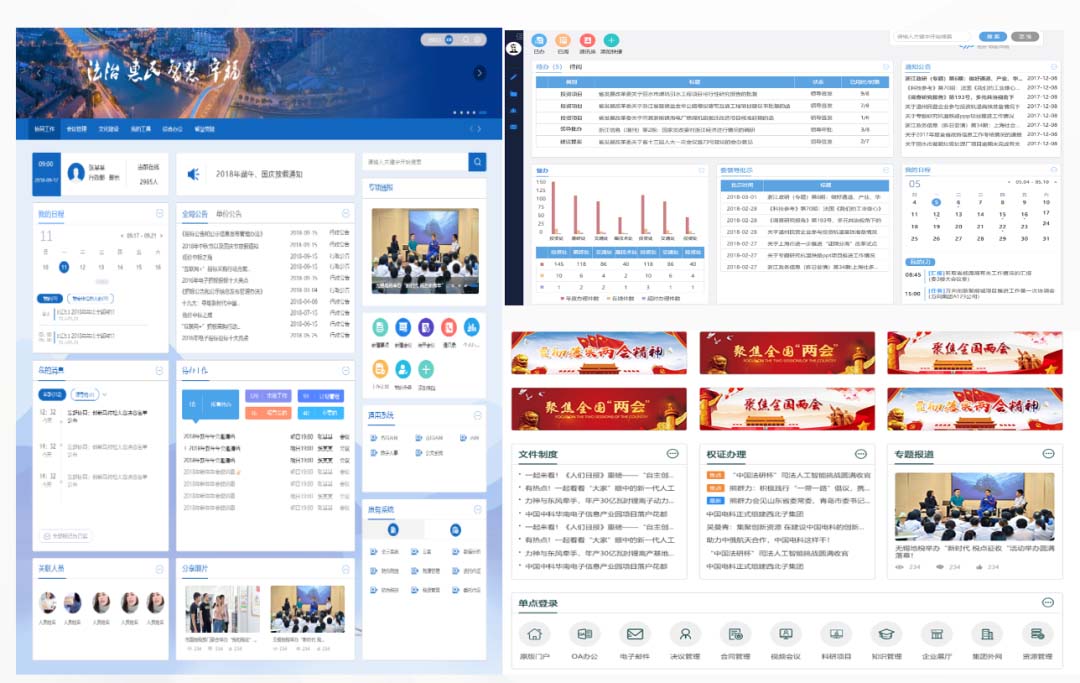Viewport: 1080px width, 683px height.
Task: Open the 合同管理 icon
Action: (x=735, y=634)
